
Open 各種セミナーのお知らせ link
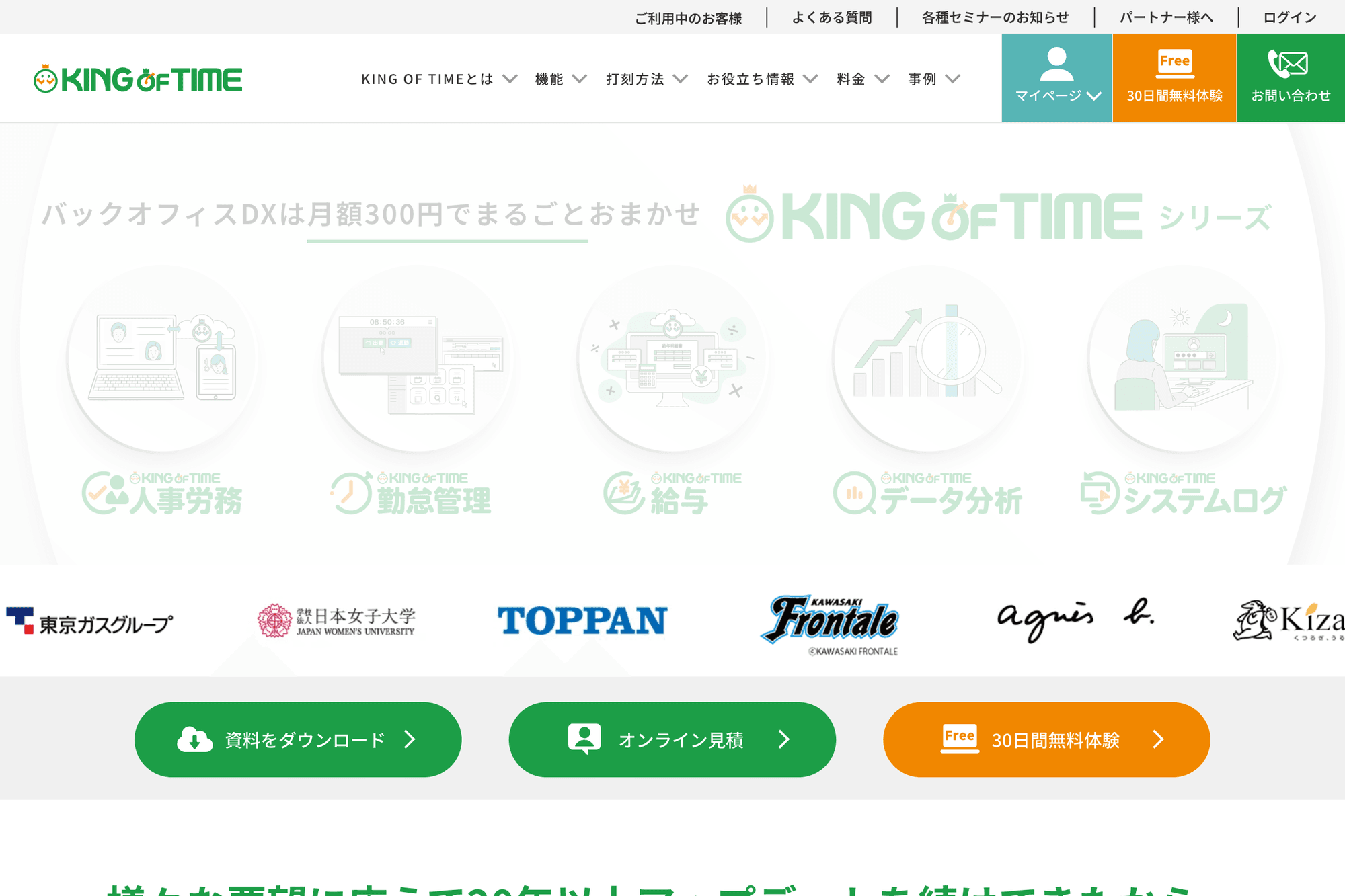(995, 17)
